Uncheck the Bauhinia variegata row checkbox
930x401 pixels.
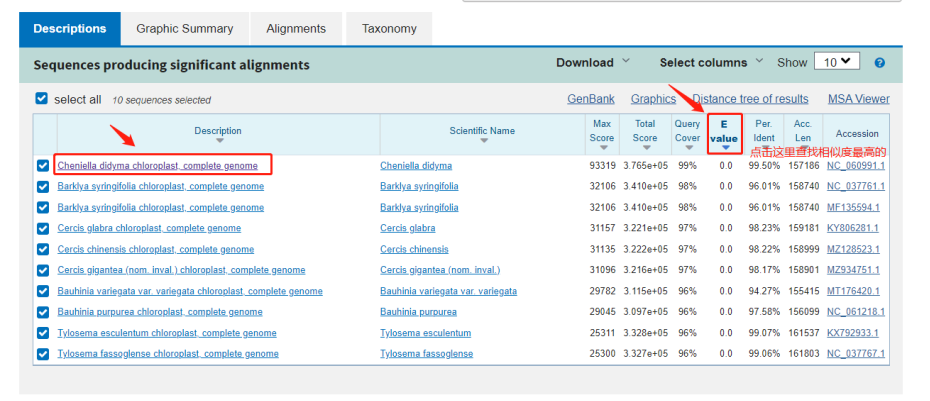pos(43,291)
